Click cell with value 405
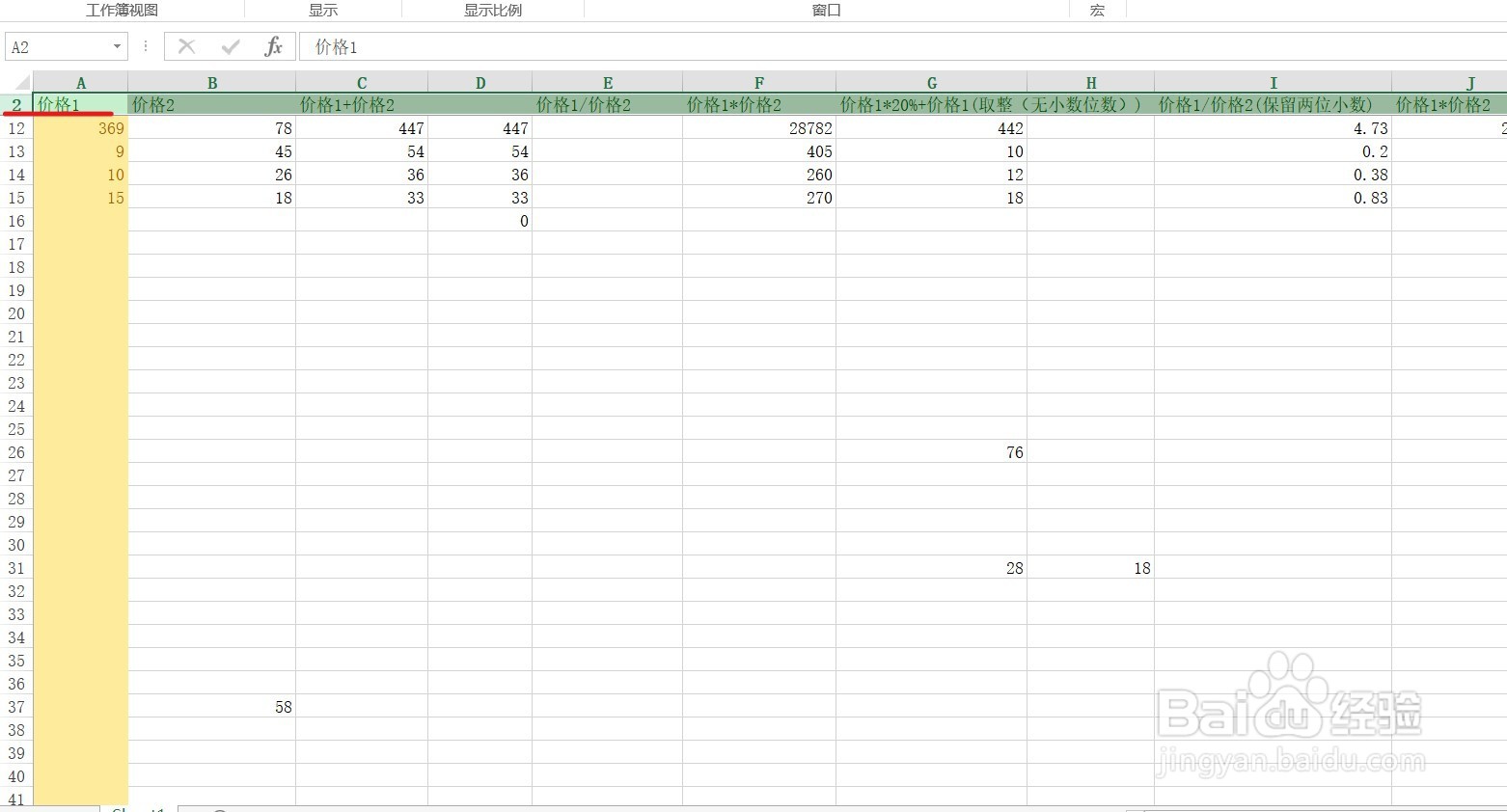 759,151
